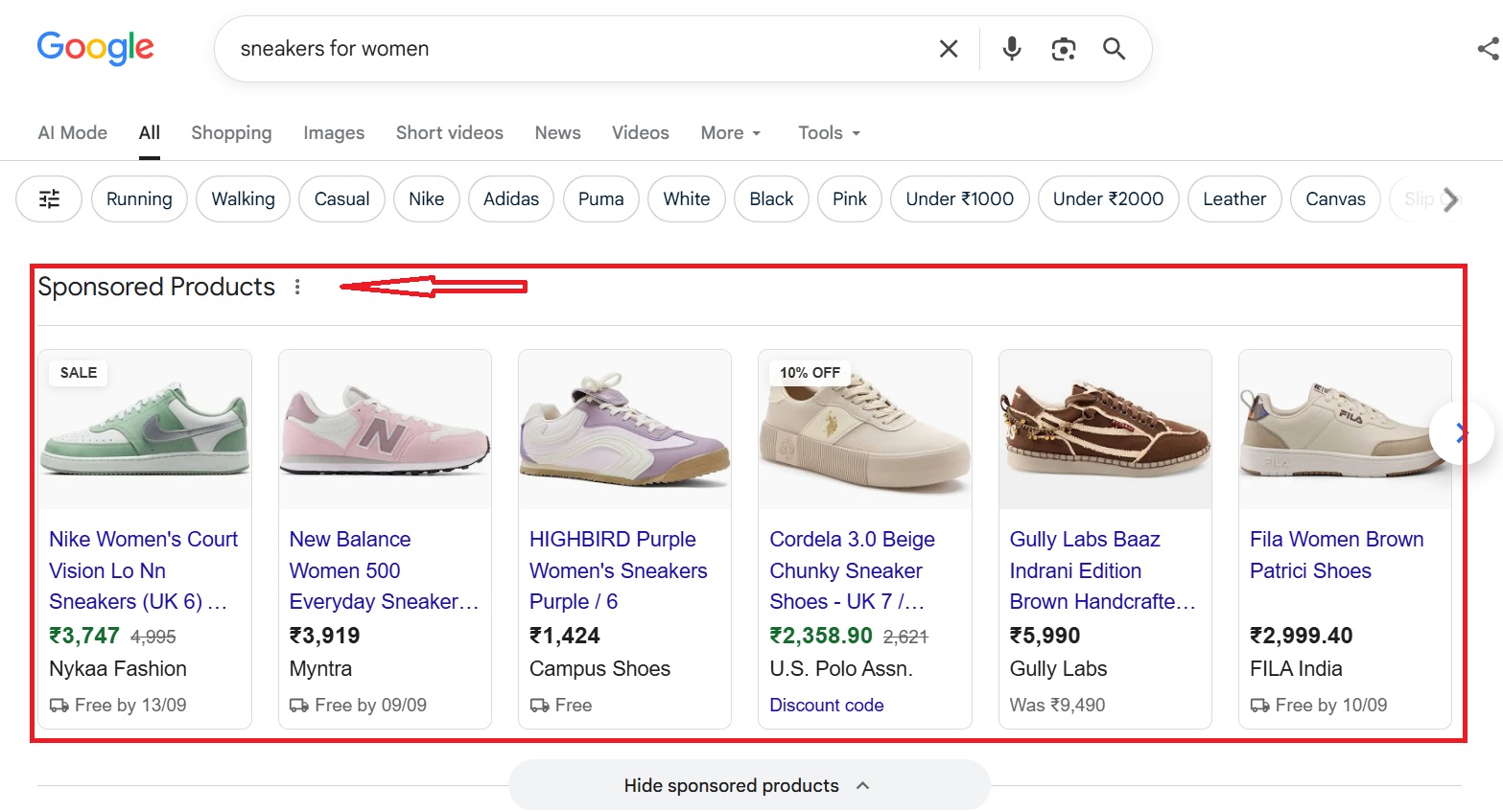This screenshot has width=1503, height=812.
Task: Switch to Short videos tab
Action: click(x=450, y=132)
